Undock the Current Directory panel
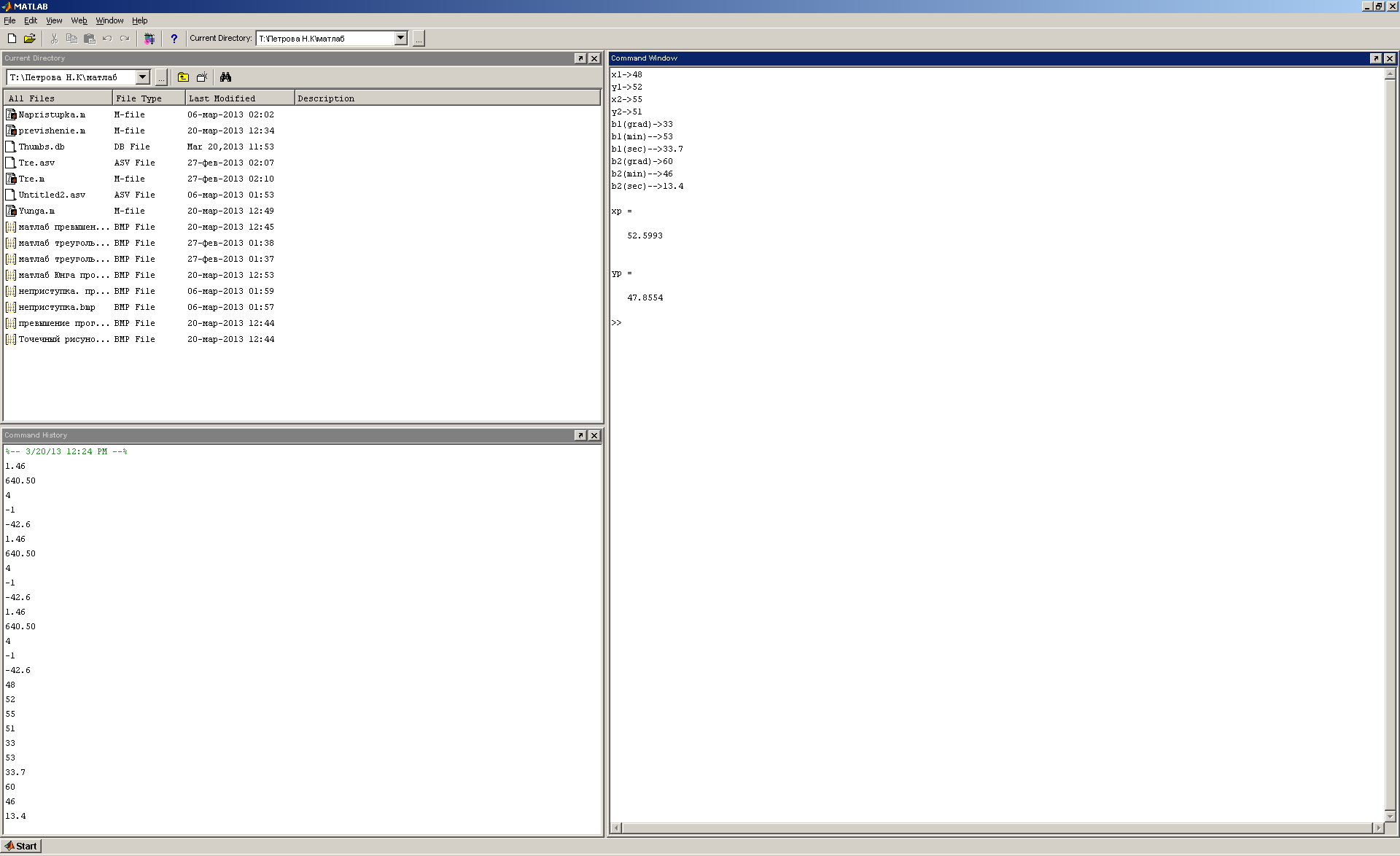 pyautogui.click(x=580, y=58)
